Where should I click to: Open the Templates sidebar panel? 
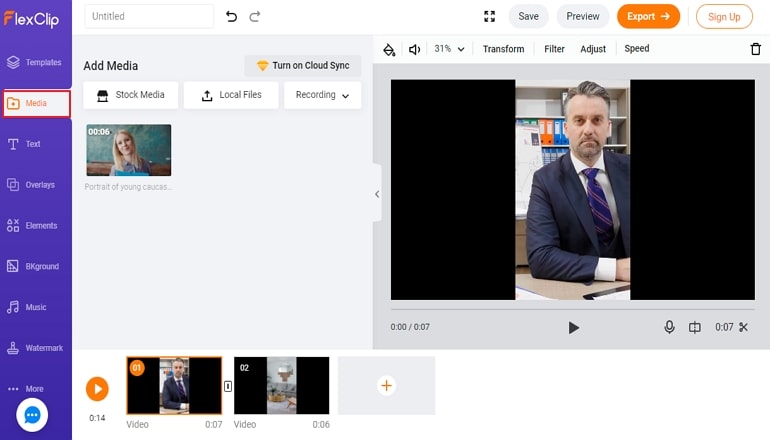coord(34,62)
